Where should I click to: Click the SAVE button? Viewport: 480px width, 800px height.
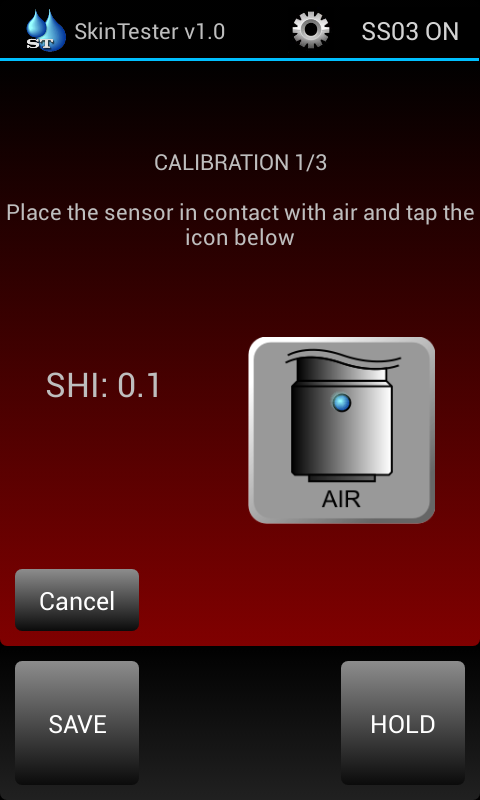[x=77, y=723]
